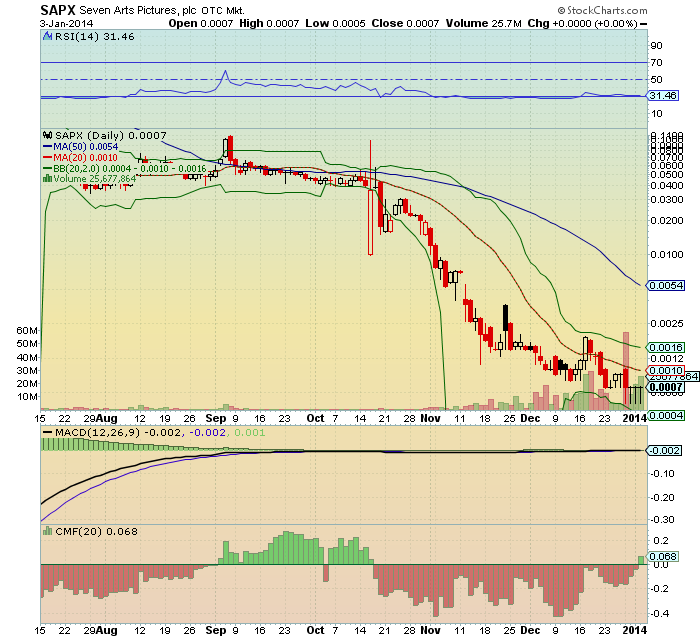Click the MA(20) 0.0010 legend entry
Viewport: 700px width, 639px height.
tap(85, 157)
